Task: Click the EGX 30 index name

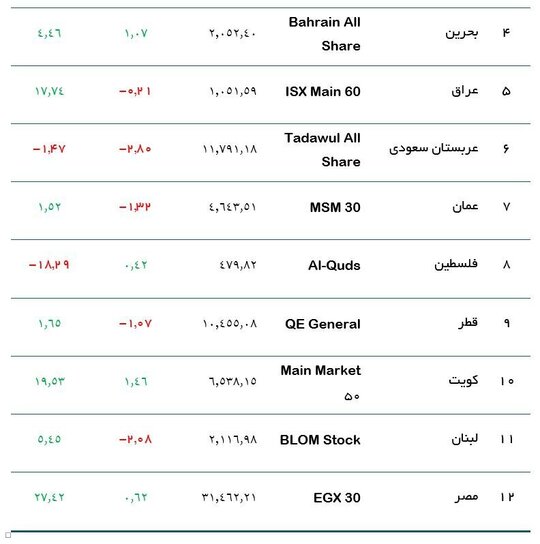Action: 337,498
